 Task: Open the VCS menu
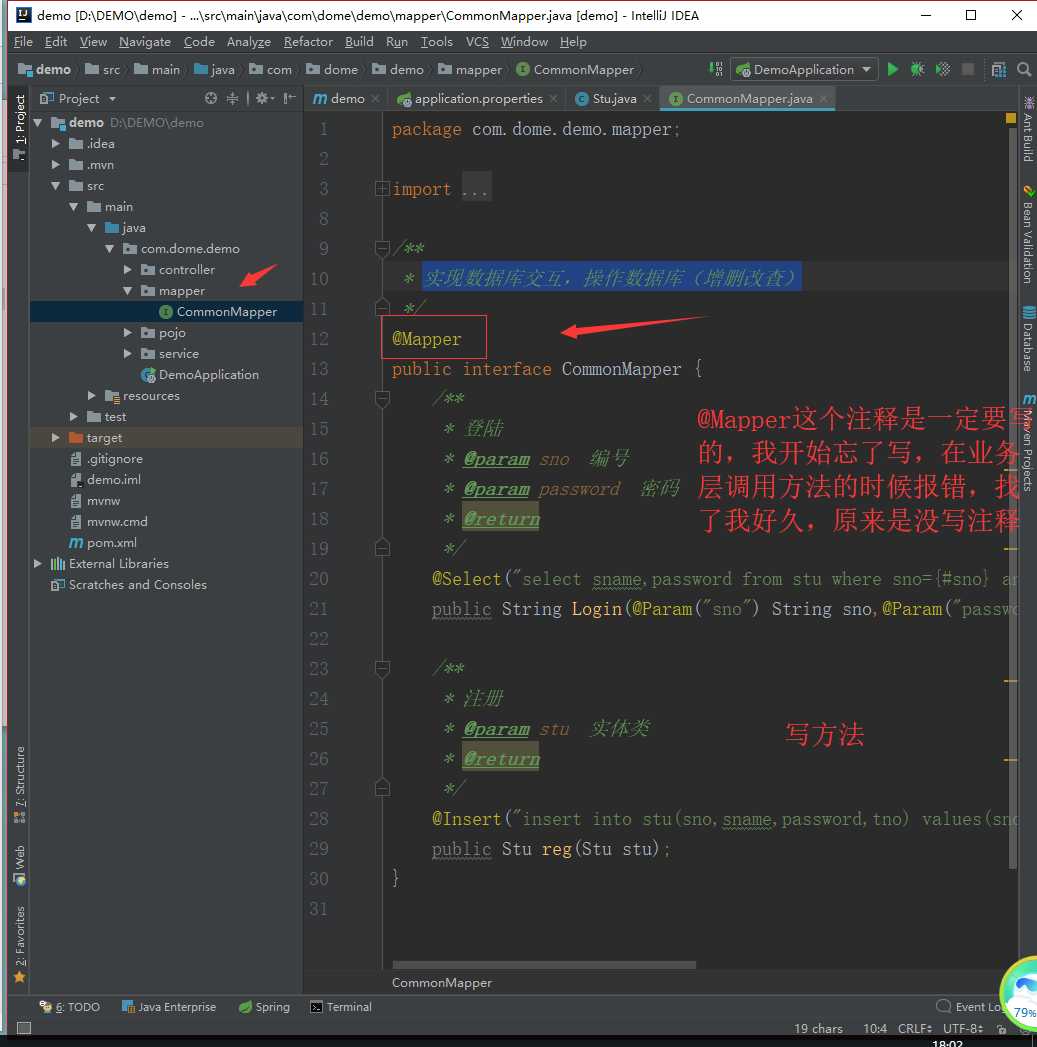pos(477,41)
